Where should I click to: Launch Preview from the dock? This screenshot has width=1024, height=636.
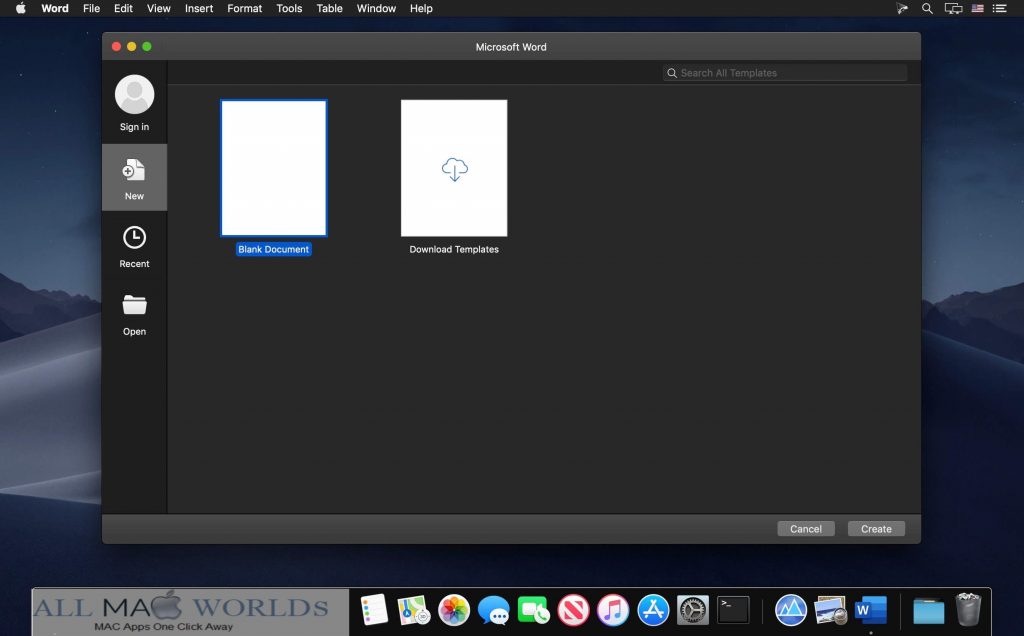(831, 610)
